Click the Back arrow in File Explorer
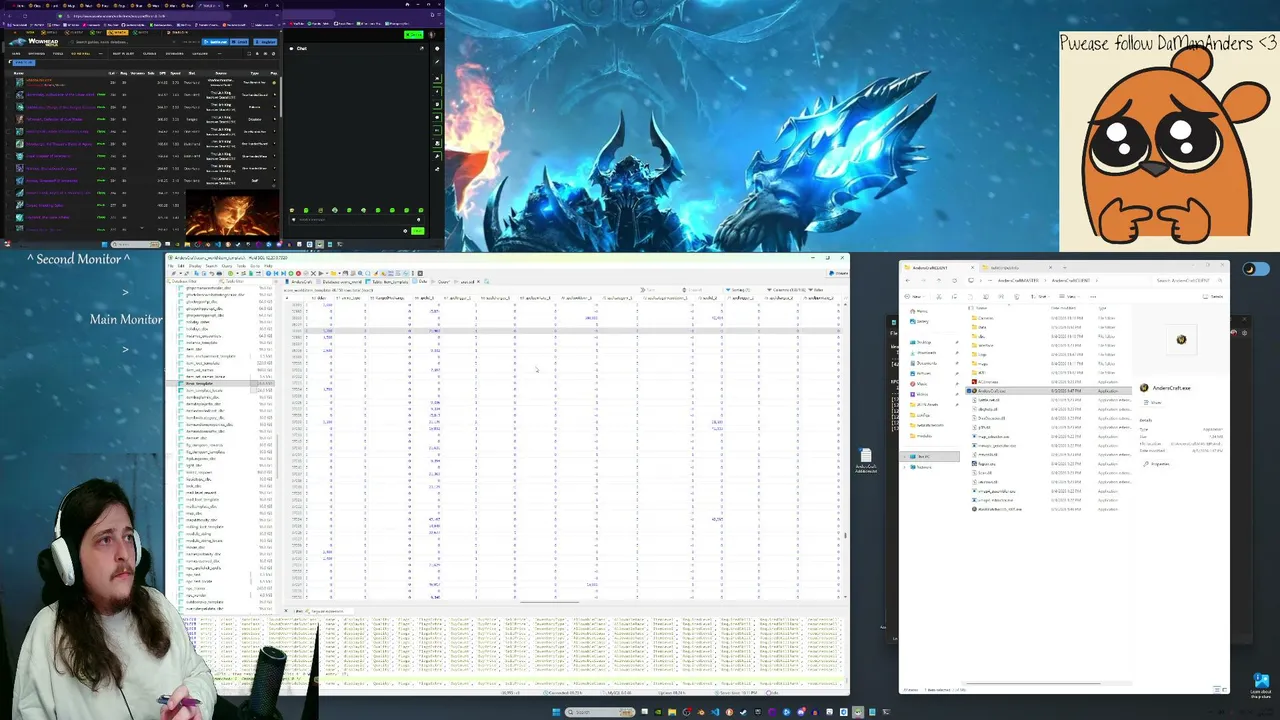The width and height of the screenshot is (1280, 720). coord(908,281)
